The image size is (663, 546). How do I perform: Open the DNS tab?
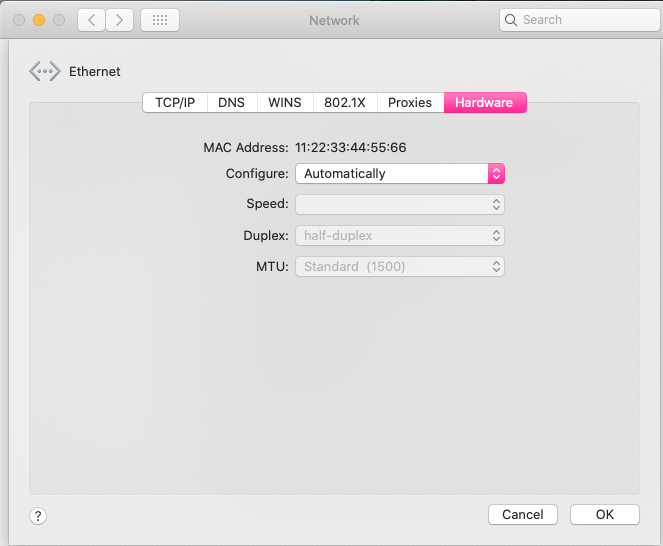tap(231, 102)
